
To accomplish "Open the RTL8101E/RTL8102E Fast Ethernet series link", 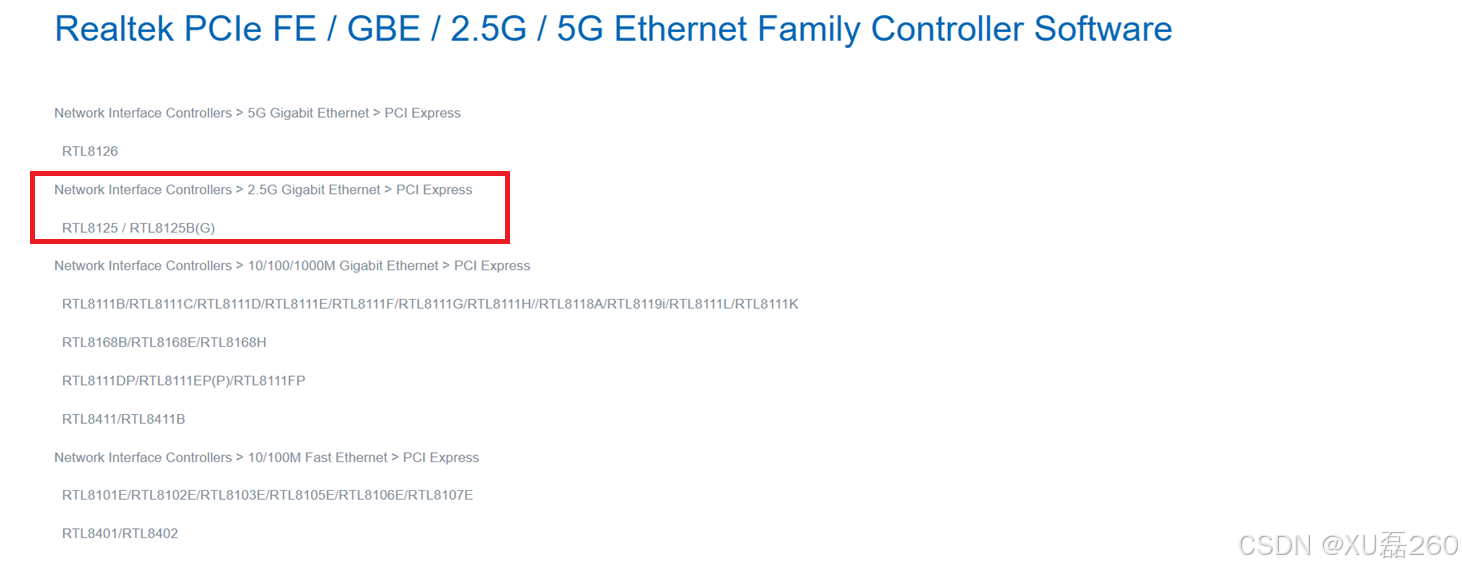I will (x=267, y=495).
